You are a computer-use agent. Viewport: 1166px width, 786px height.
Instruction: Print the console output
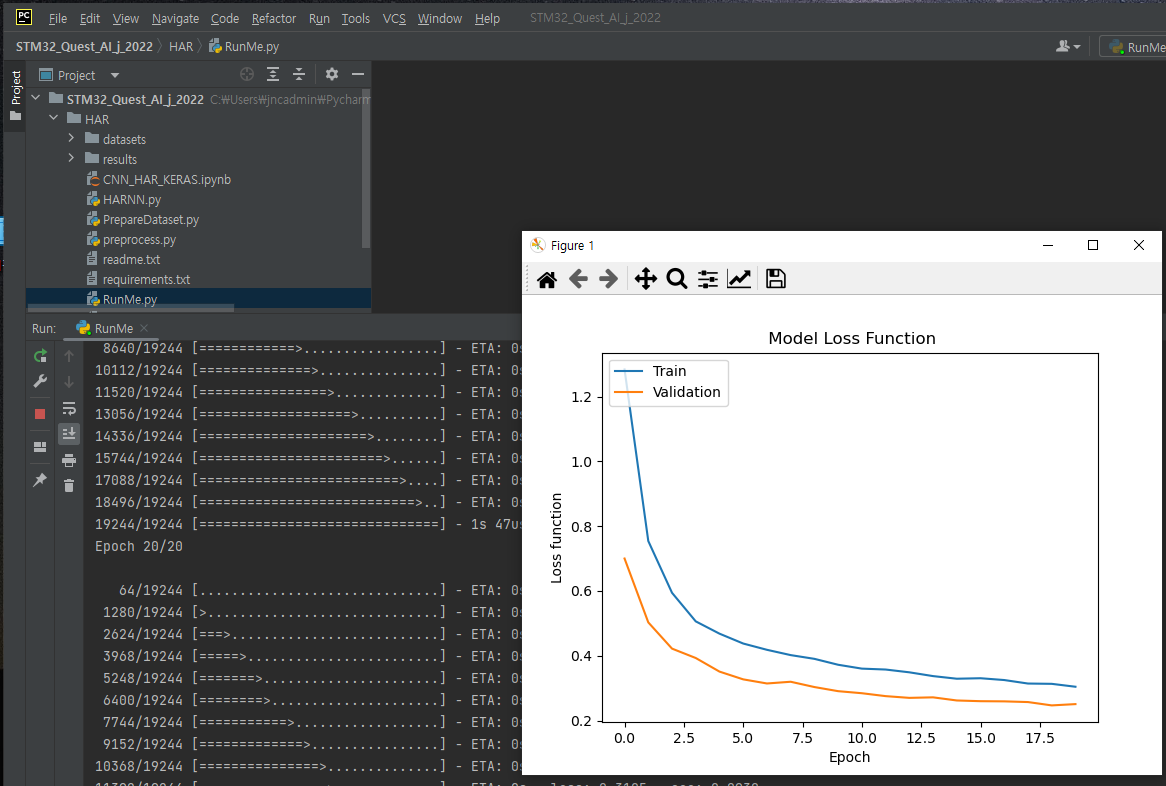pos(69,460)
